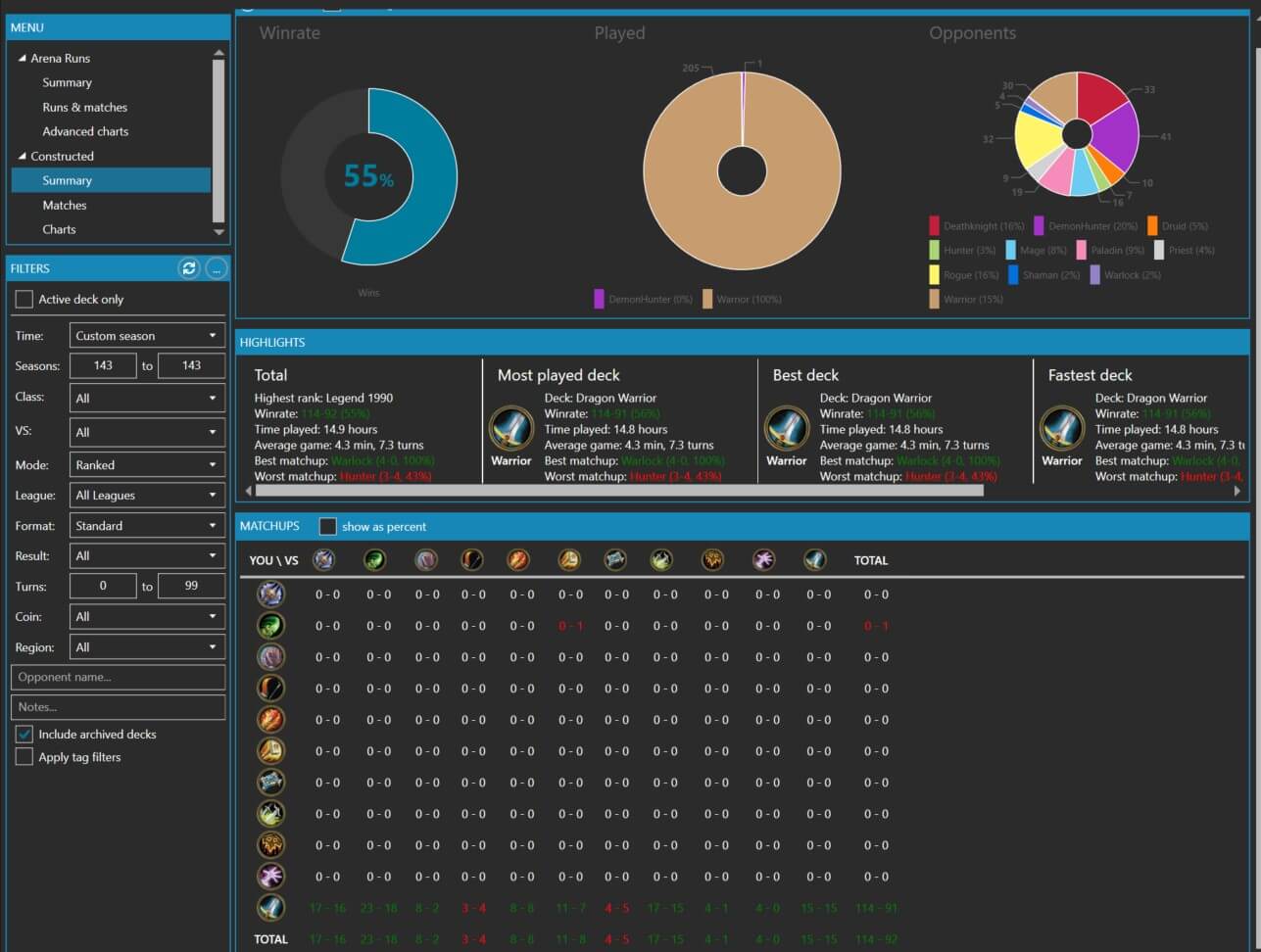Click the Deathknight red legend swatch
The image size is (1261, 952).
(935, 226)
